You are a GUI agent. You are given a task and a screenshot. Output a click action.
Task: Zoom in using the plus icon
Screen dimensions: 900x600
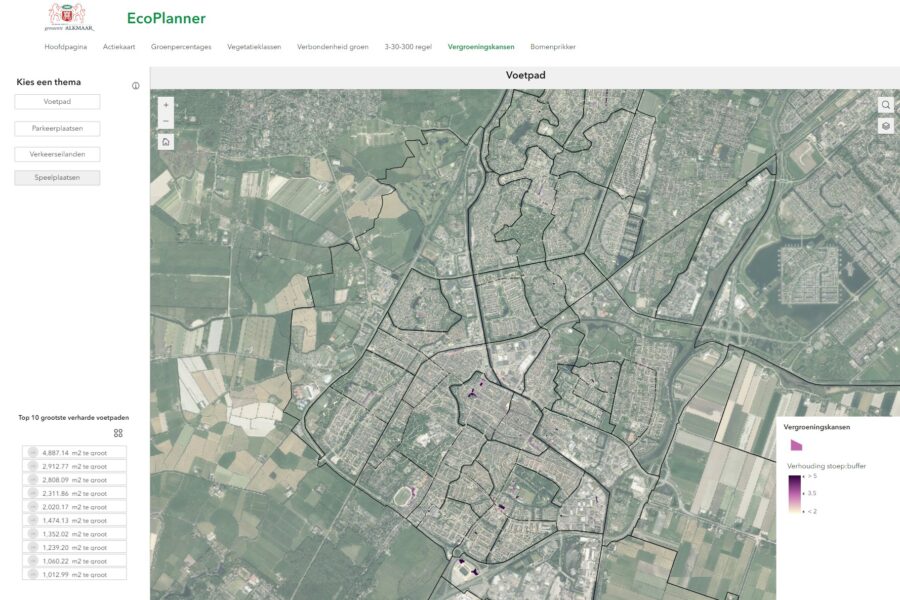[x=164, y=103]
